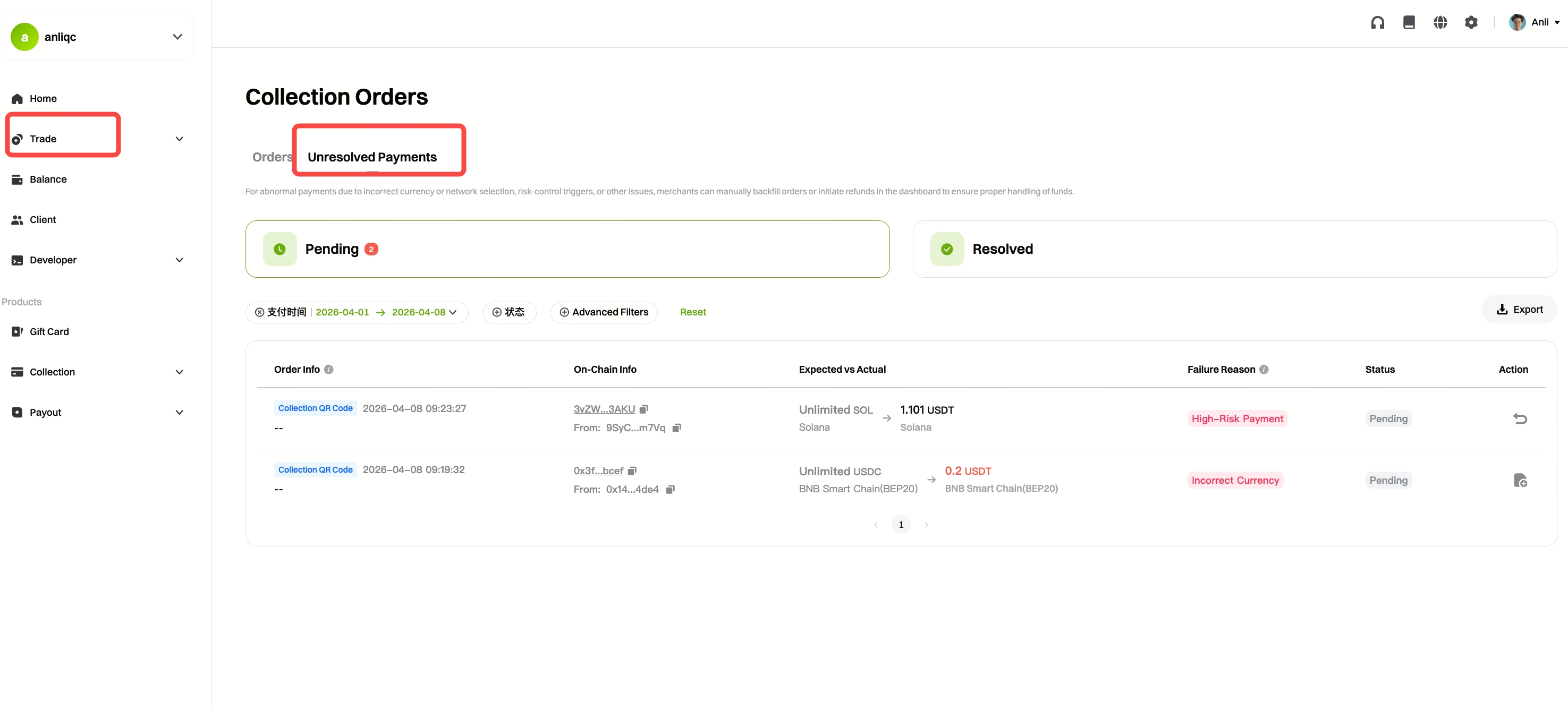Screen dimensions: 1568x710
Task: Switch to the Orders tab
Action: tap(271, 157)
